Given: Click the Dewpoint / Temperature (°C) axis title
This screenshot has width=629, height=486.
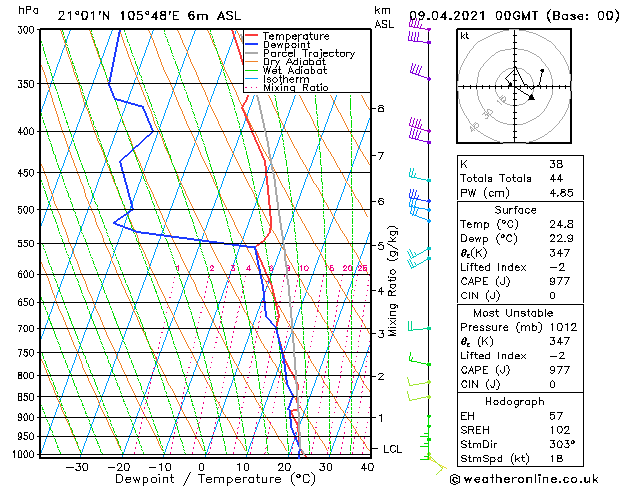Looking at the screenshot, I should 215,479.
